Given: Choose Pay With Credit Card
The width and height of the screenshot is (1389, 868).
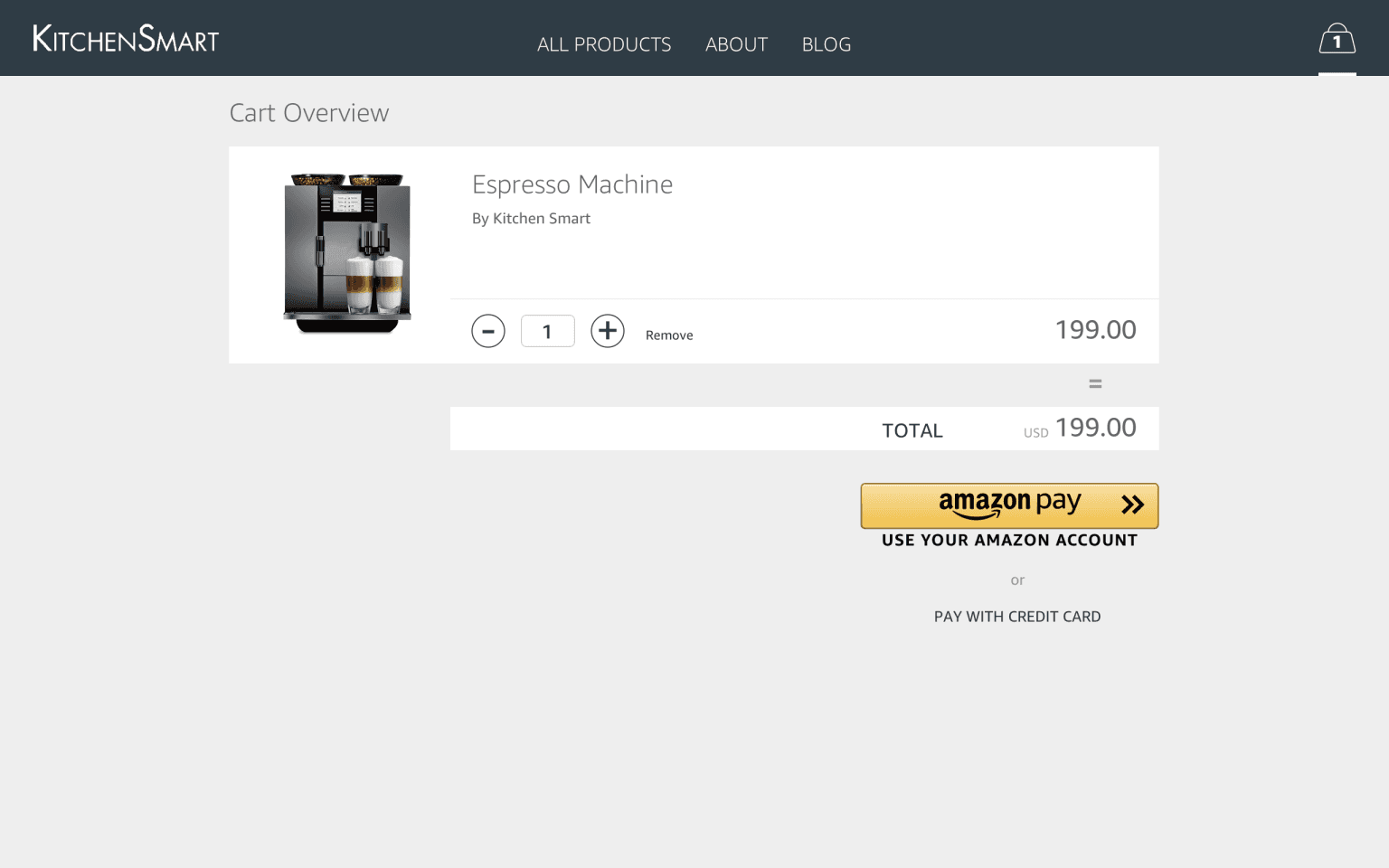Looking at the screenshot, I should point(1017,617).
